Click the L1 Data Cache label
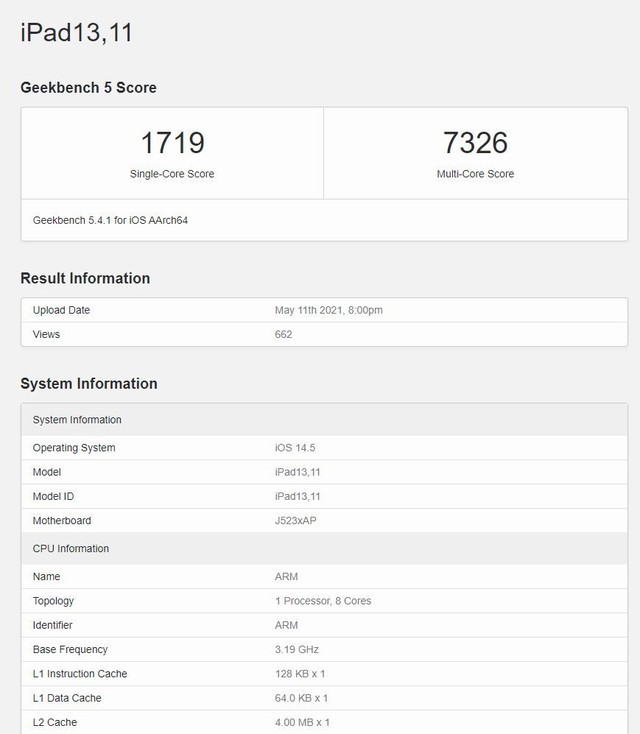This screenshot has height=734, width=640. tap(67, 698)
